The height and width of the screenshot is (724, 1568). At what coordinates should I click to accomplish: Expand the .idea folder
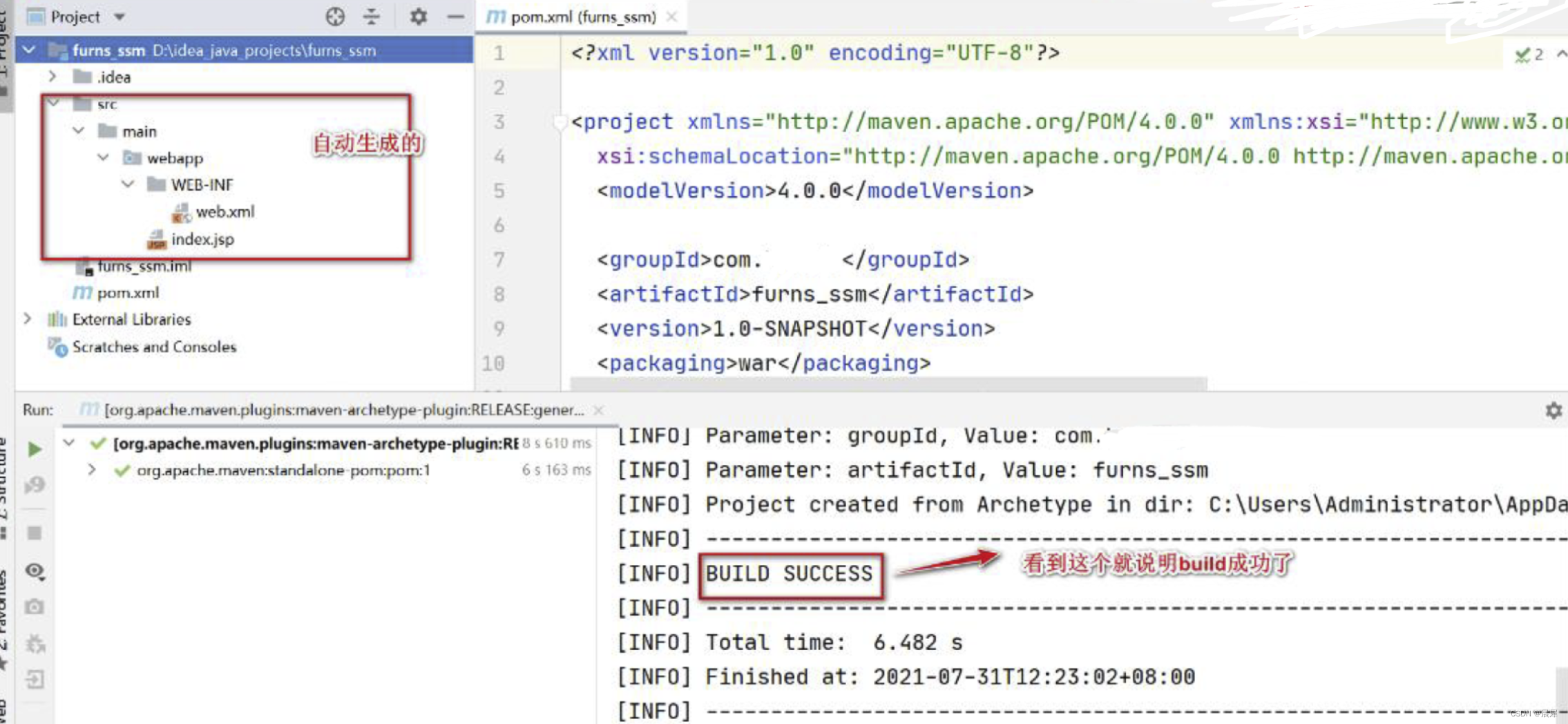tap(52, 76)
